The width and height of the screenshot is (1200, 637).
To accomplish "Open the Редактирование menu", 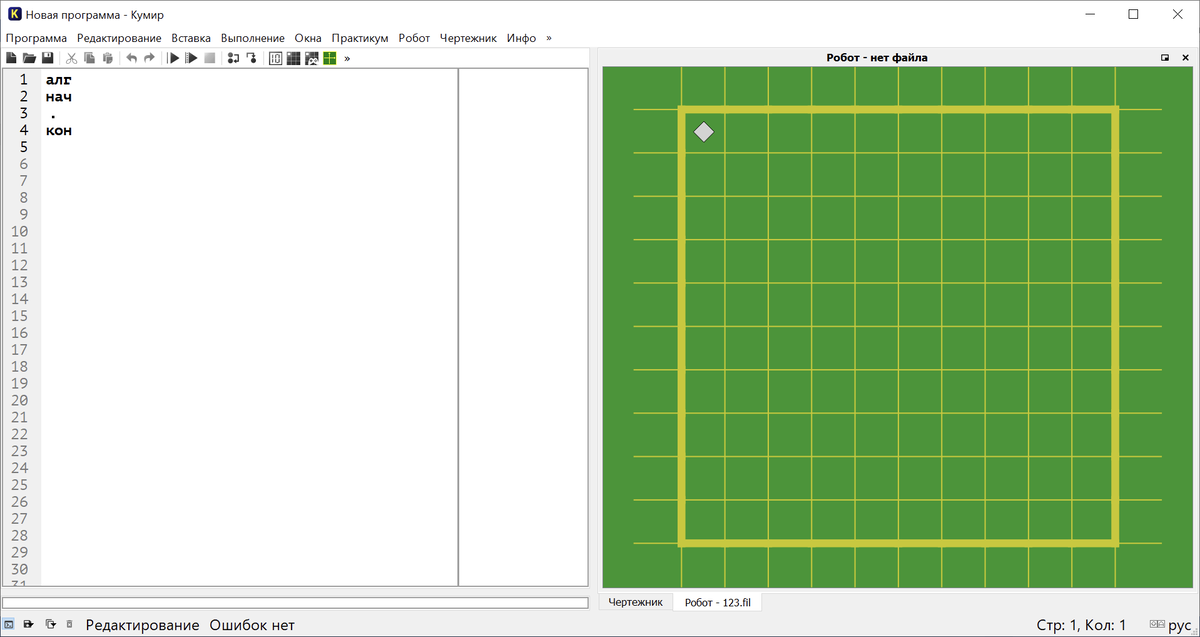I will [x=119, y=38].
